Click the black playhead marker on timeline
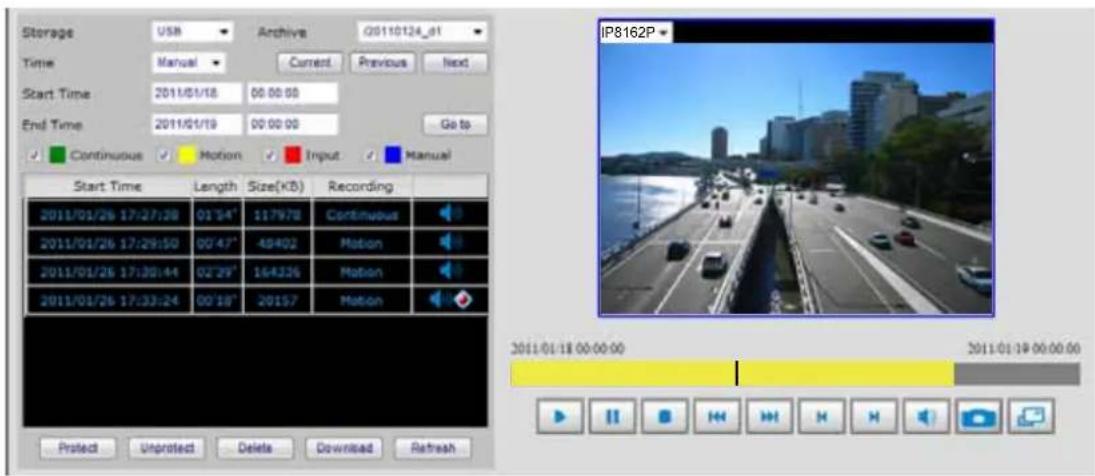 736,373
